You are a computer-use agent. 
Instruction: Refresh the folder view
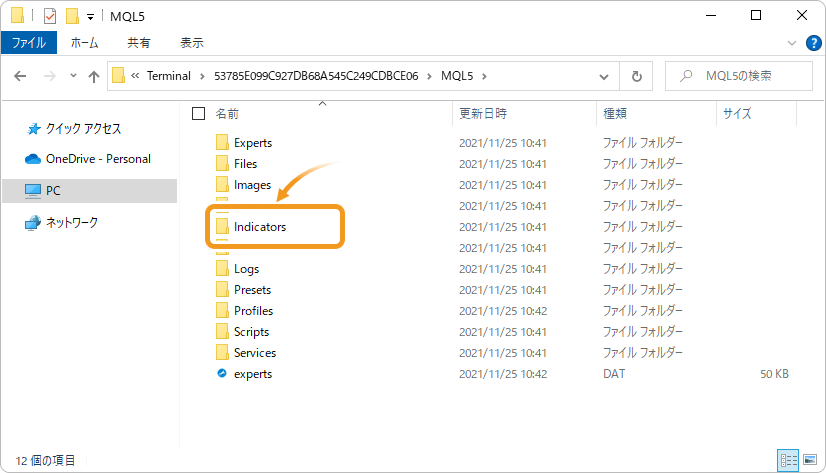click(x=636, y=76)
